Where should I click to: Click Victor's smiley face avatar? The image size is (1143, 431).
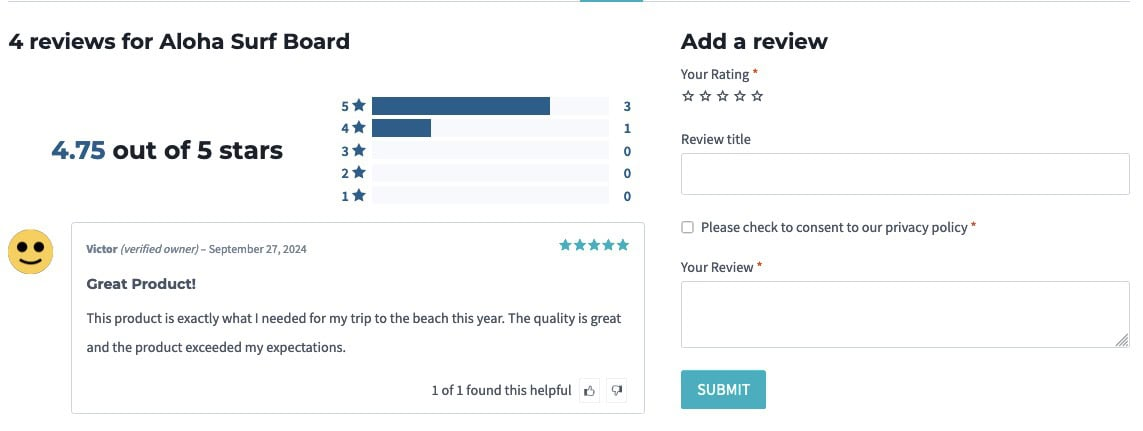(x=30, y=250)
